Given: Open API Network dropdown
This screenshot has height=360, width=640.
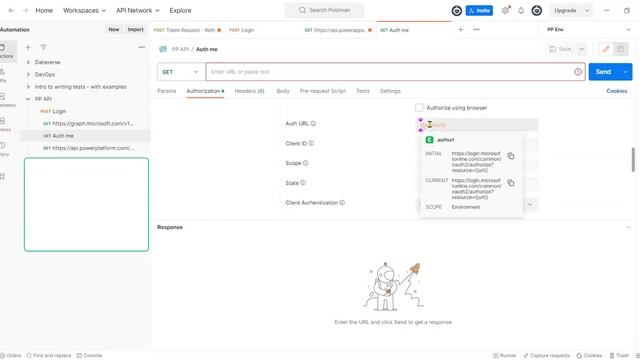Looking at the screenshot, I should (138, 11).
